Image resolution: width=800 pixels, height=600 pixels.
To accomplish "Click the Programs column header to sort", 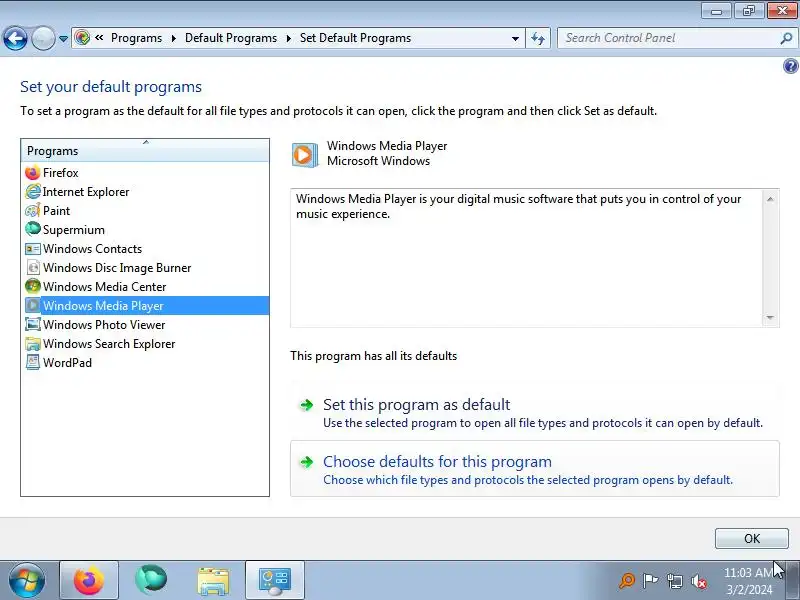I will 145,151.
